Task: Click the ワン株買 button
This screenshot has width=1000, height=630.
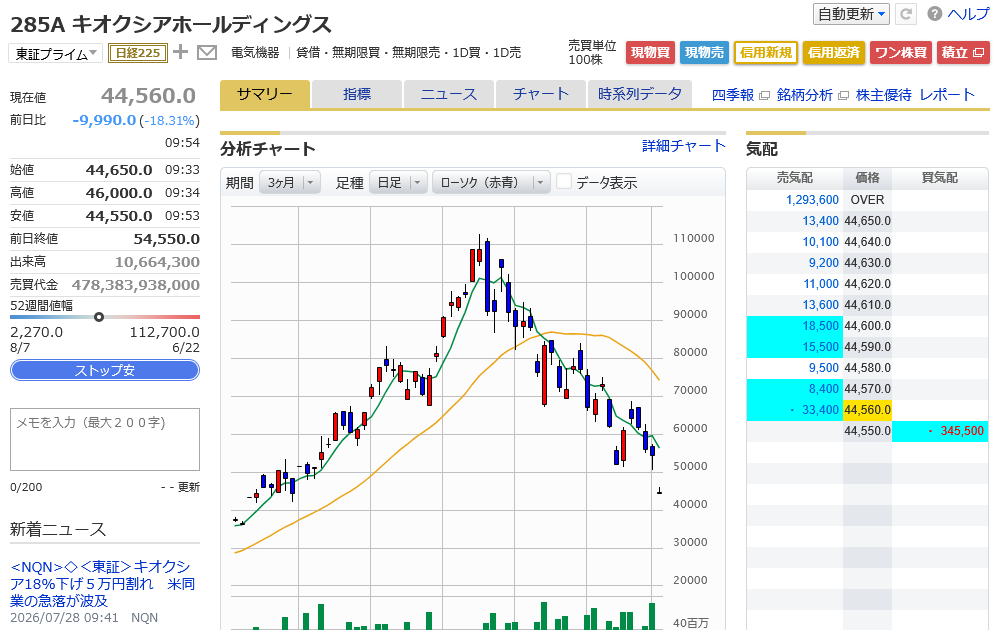Action: (x=901, y=52)
